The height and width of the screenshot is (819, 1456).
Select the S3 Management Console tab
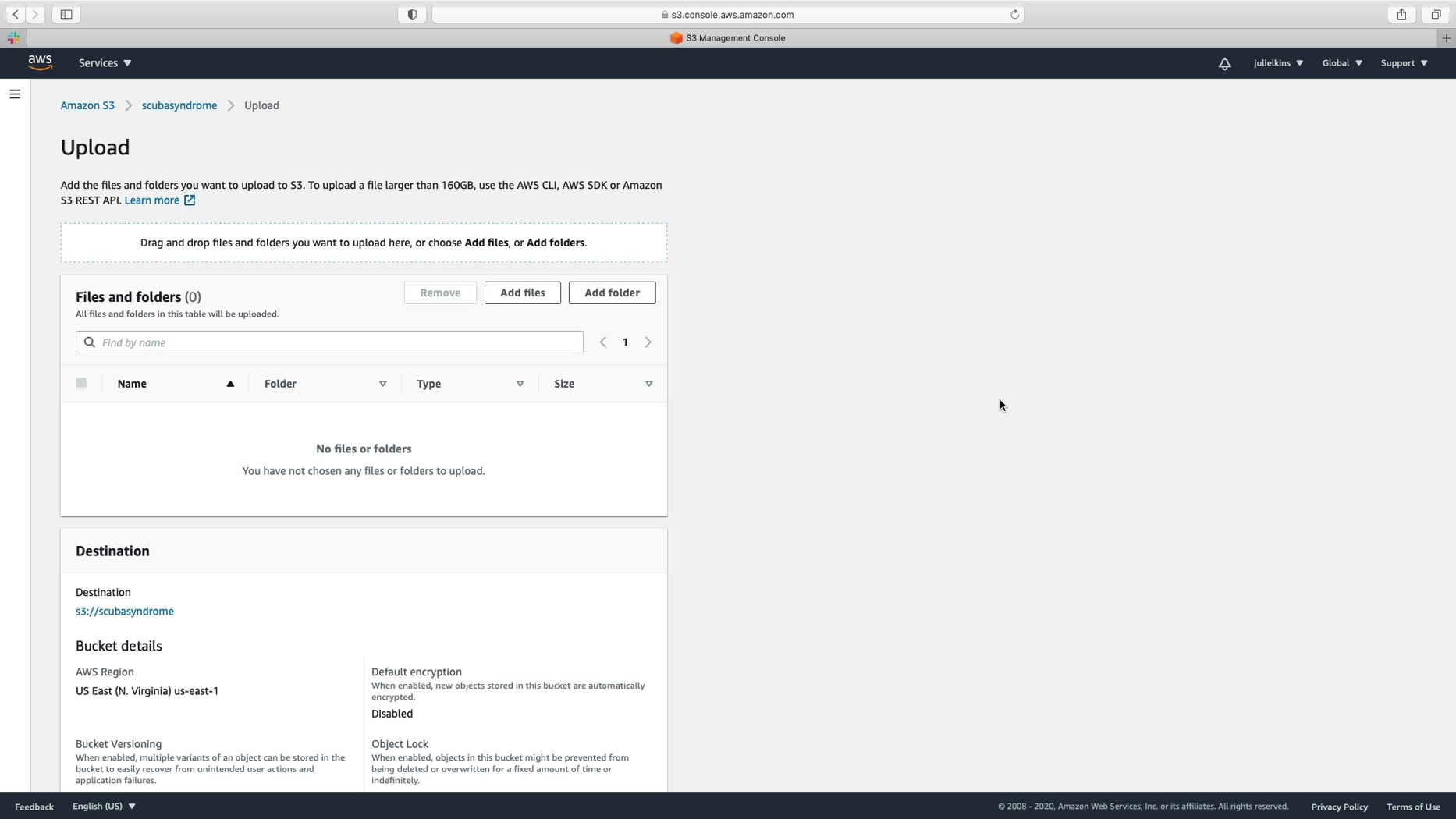tap(728, 37)
